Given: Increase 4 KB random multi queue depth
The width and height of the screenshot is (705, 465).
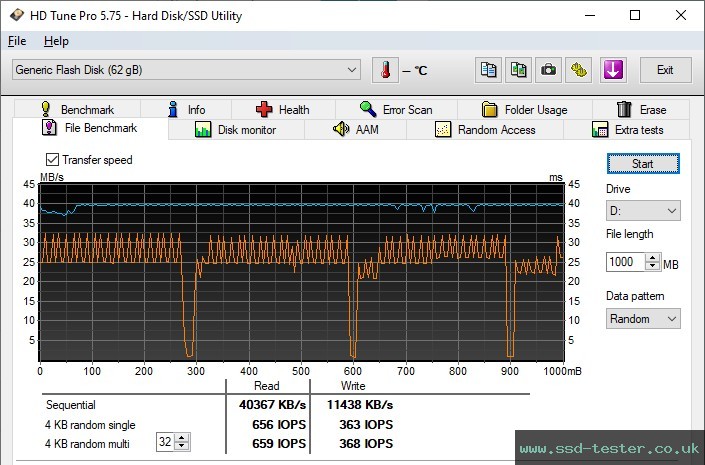Looking at the screenshot, I should pyautogui.click(x=182, y=438).
